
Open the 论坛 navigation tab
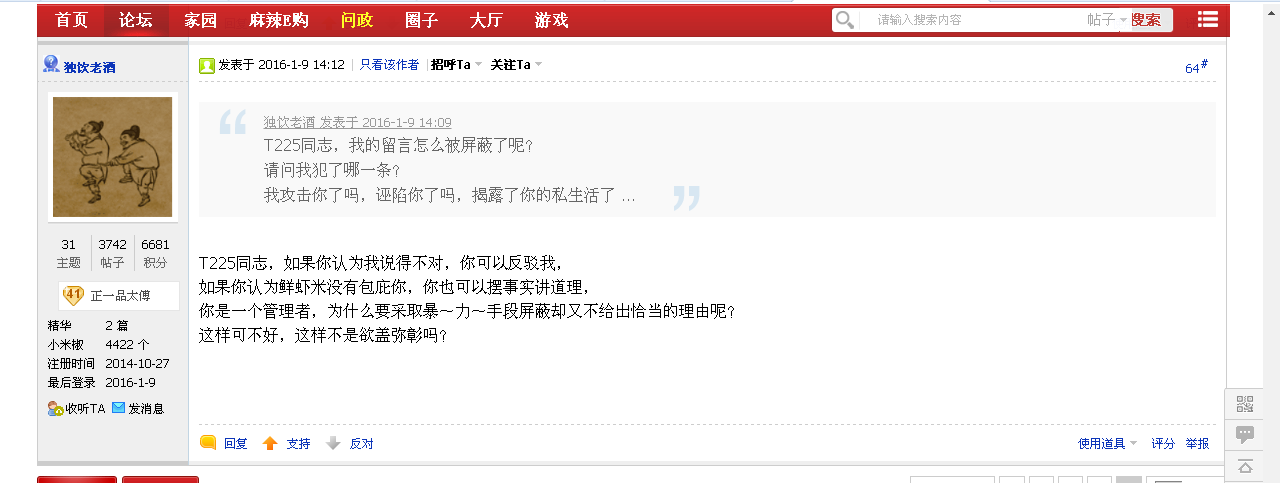coord(135,20)
